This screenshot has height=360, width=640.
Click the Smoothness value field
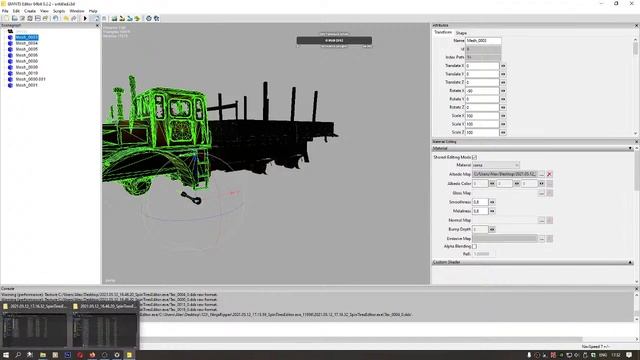click(x=480, y=202)
